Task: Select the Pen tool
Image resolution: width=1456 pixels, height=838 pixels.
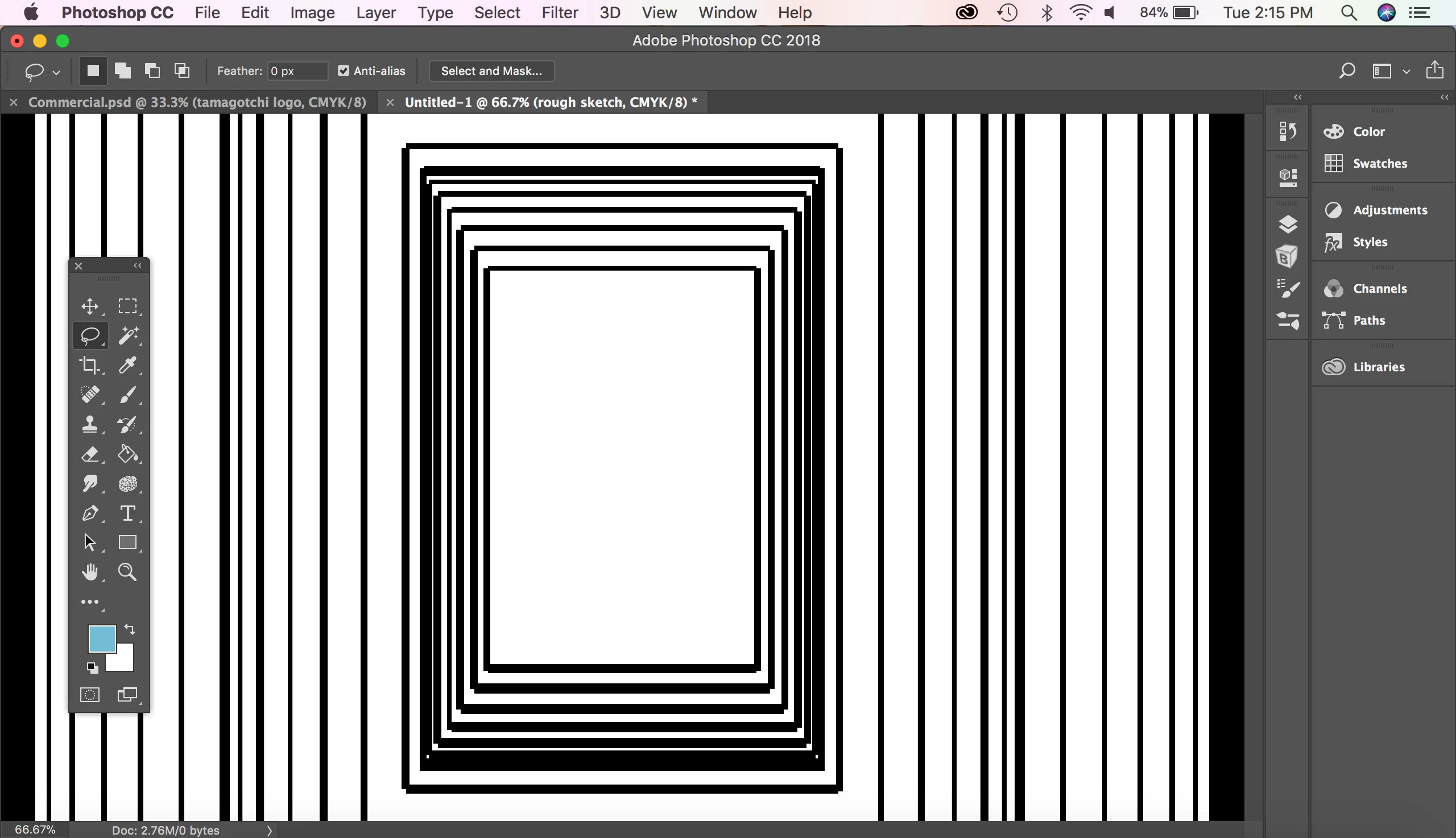Action: 90,513
